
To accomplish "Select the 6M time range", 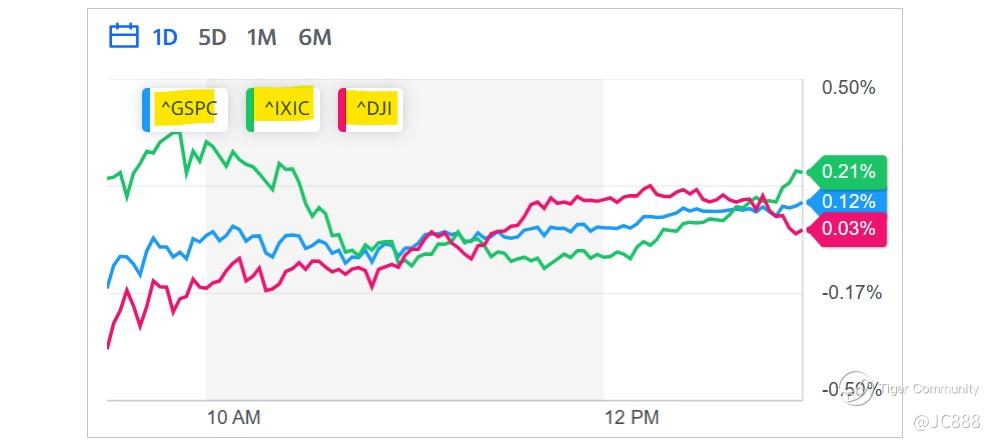I will 314,38.
